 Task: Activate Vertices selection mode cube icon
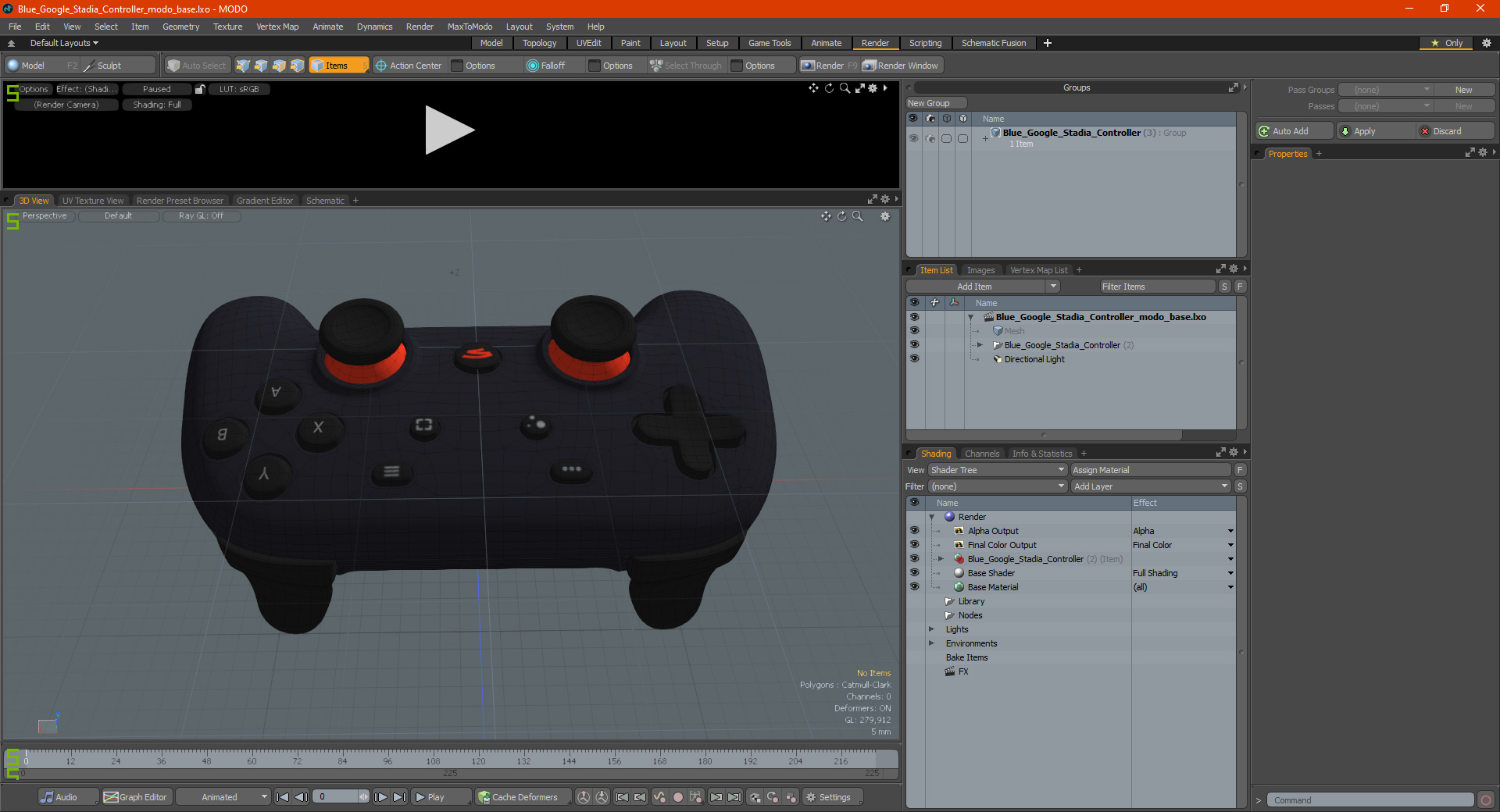243,66
